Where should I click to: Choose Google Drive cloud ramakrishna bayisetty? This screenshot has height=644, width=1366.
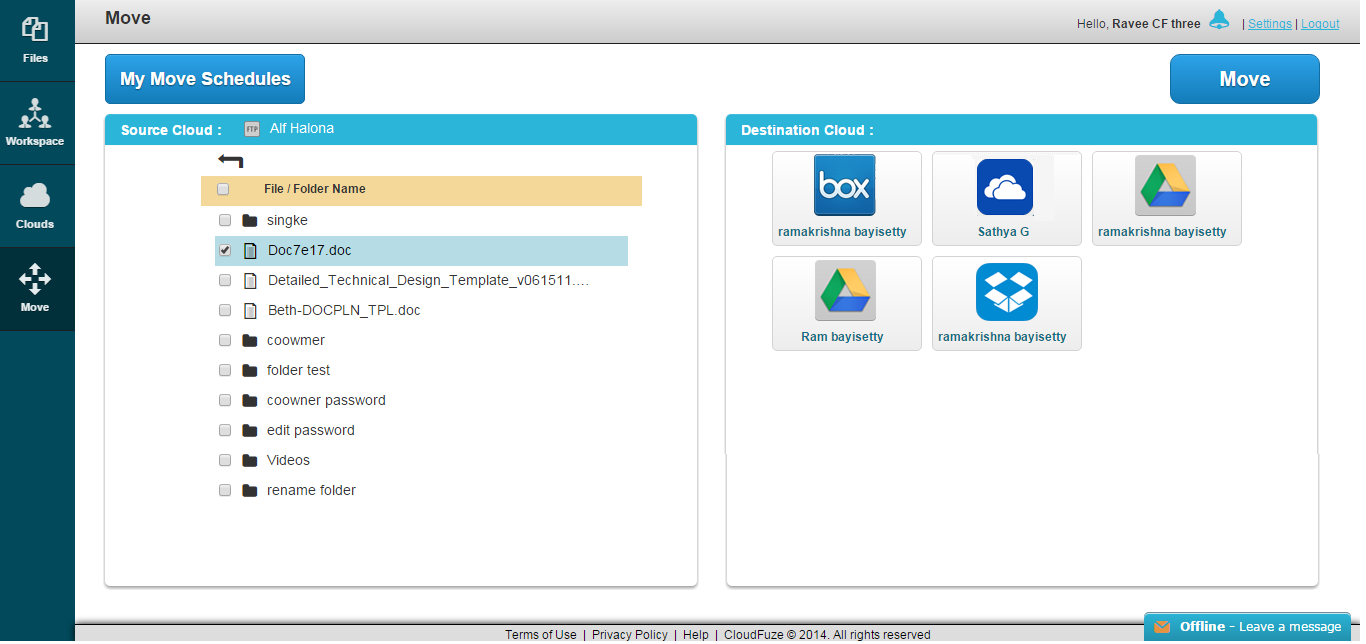coord(1166,198)
